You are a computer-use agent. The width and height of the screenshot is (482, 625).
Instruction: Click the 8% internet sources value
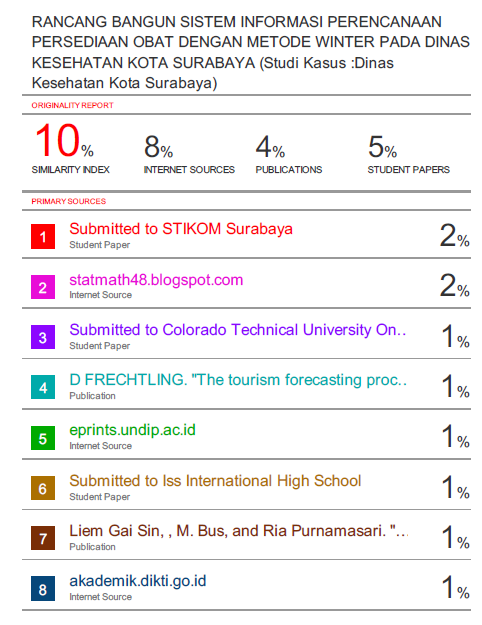pos(158,146)
